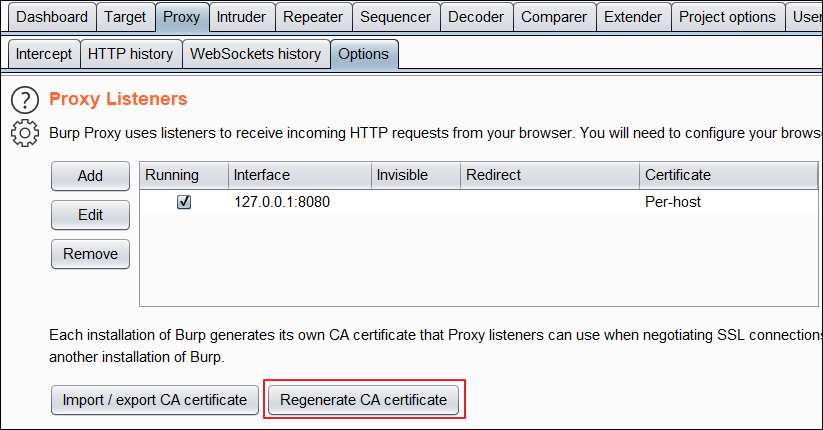823x430 pixels.
Task: Open the Proxy Listeners settings gear
Action: tap(25, 133)
